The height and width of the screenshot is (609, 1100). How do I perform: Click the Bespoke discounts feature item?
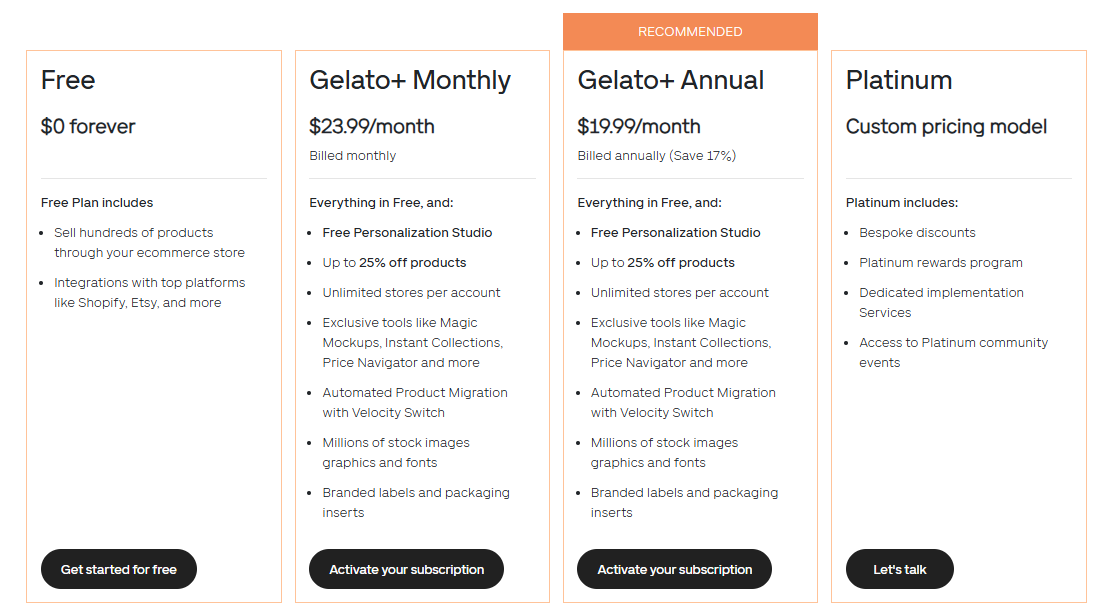pyautogui.click(x=917, y=233)
